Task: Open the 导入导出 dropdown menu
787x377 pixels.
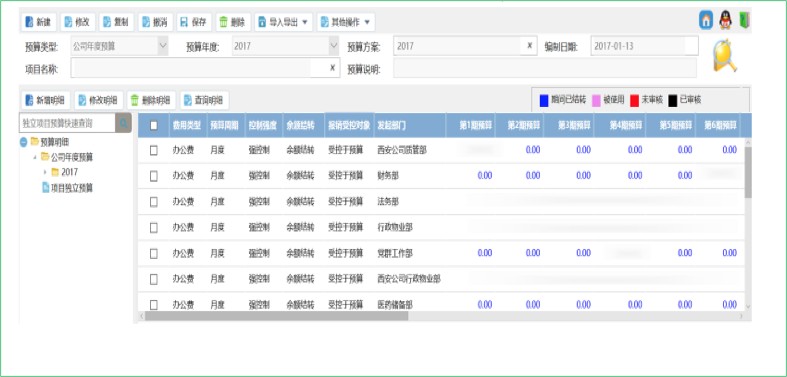Action: pos(284,22)
